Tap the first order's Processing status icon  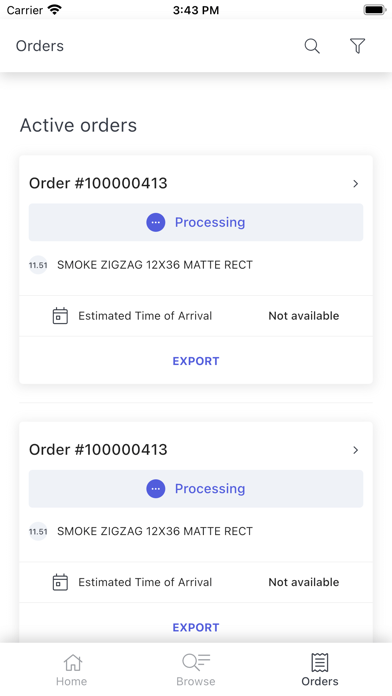tap(156, 222)
